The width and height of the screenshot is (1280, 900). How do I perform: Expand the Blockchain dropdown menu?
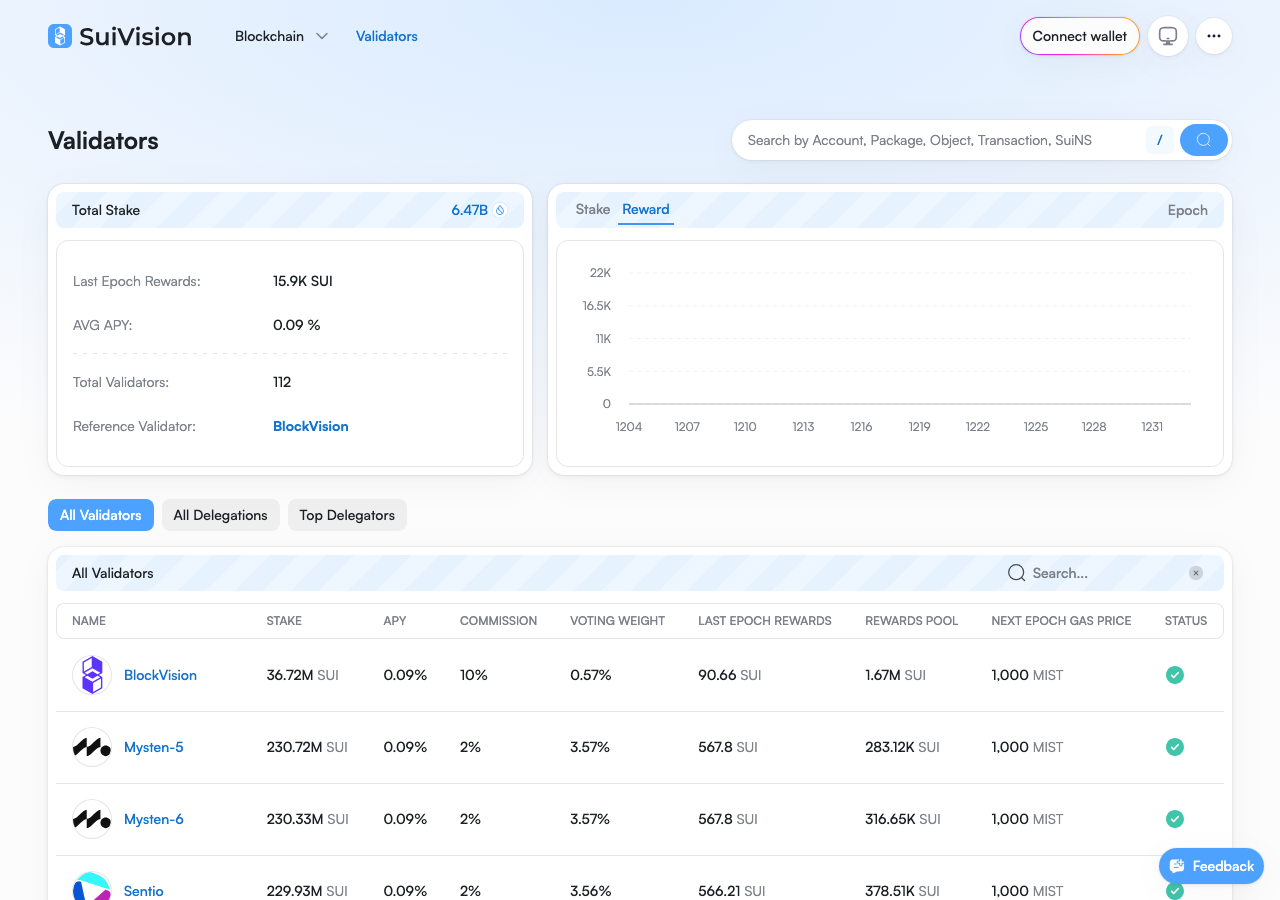click(x=281, y=36)
